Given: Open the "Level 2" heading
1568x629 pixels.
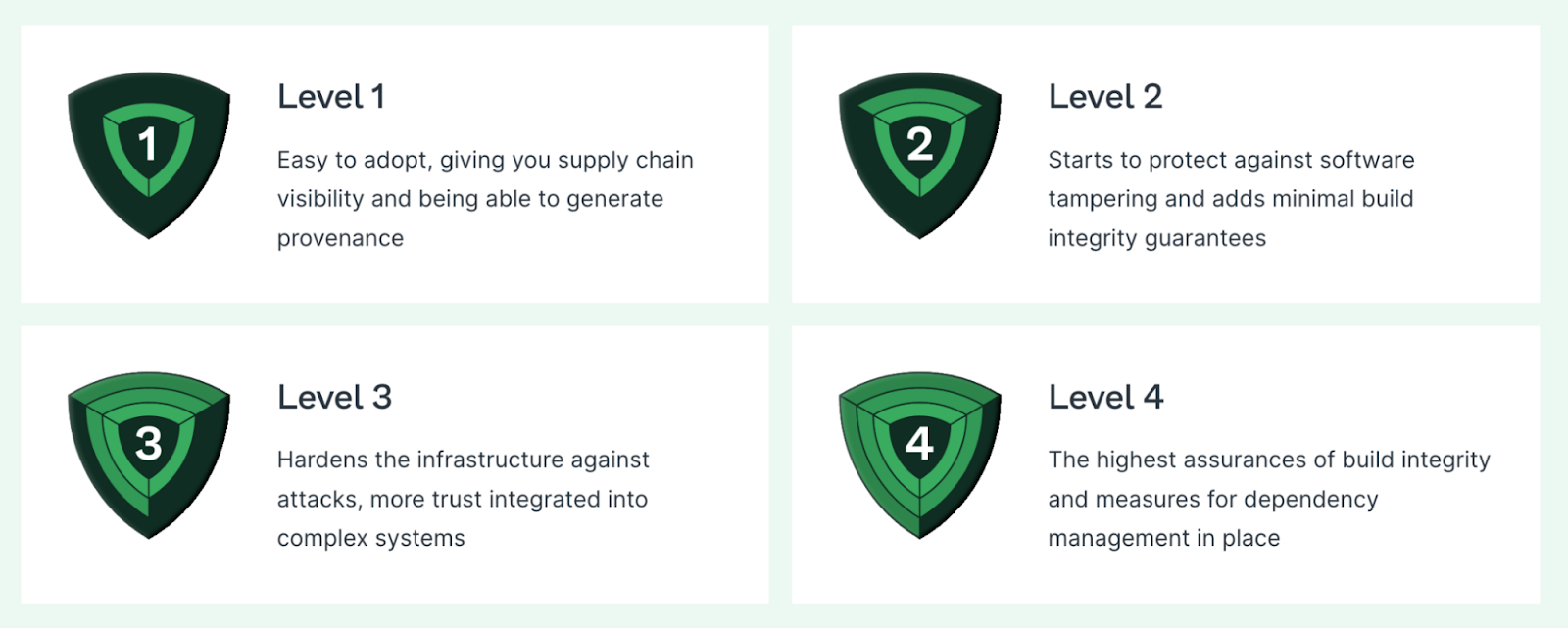Looking at the screenshot, I should [1104, 97].
